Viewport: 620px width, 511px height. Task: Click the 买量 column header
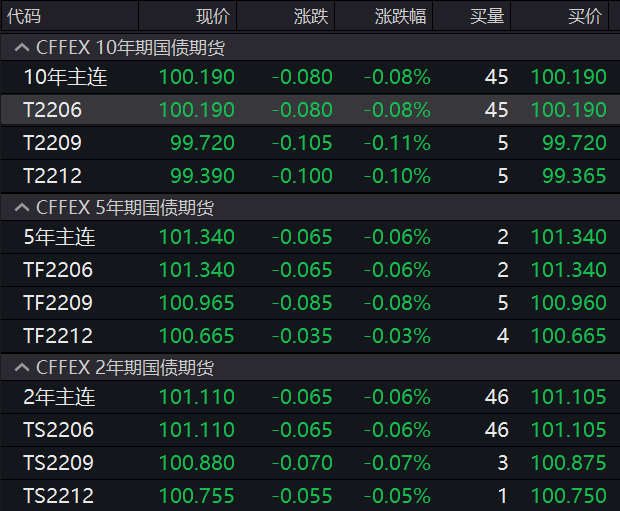(x=487, y=16)
